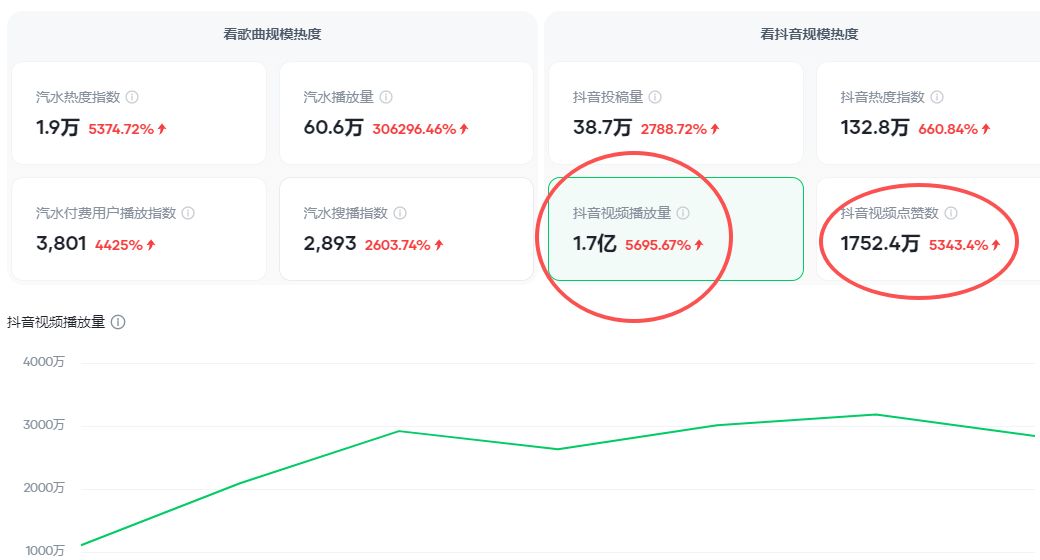This screenshot has width=1040, height=560.
Task: Click the green line's lowest starting point
Action: (x=82, y=545)
